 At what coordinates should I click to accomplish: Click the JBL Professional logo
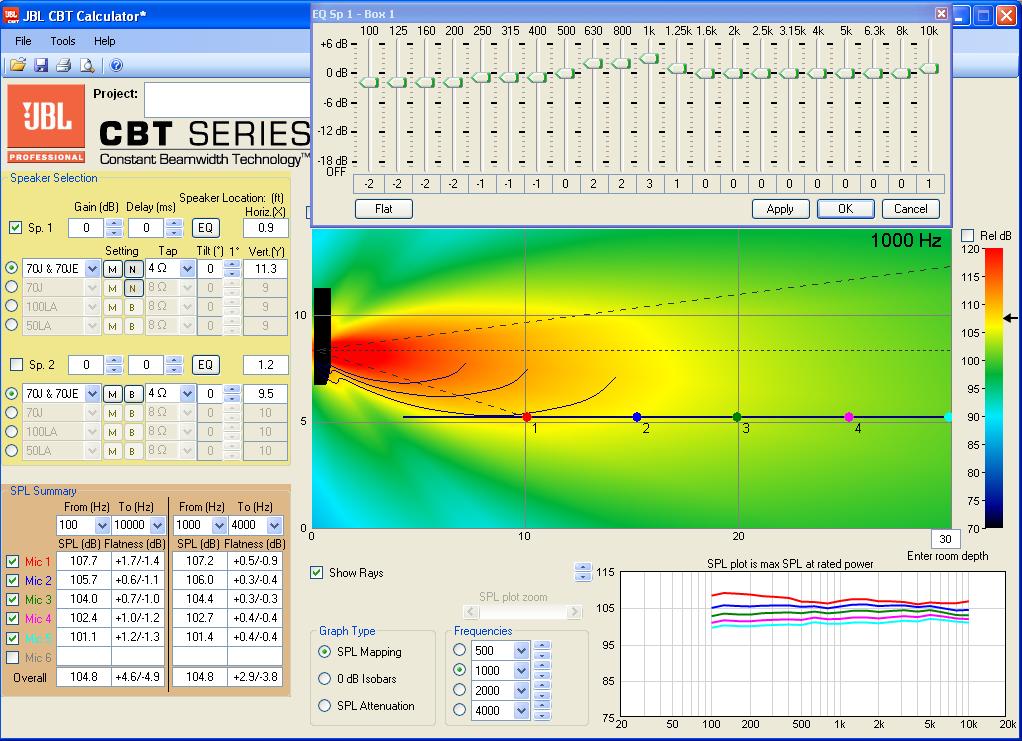(46, 123)
